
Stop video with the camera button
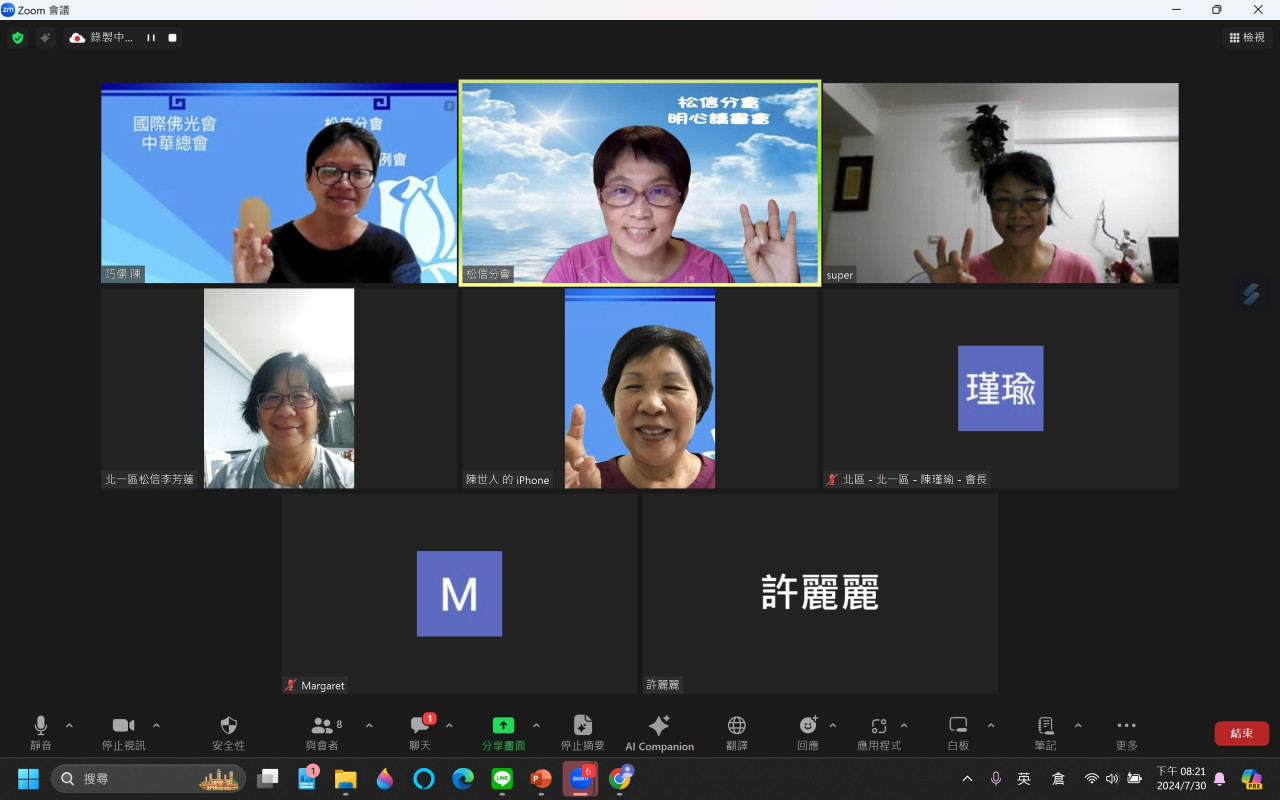point(124,733)
